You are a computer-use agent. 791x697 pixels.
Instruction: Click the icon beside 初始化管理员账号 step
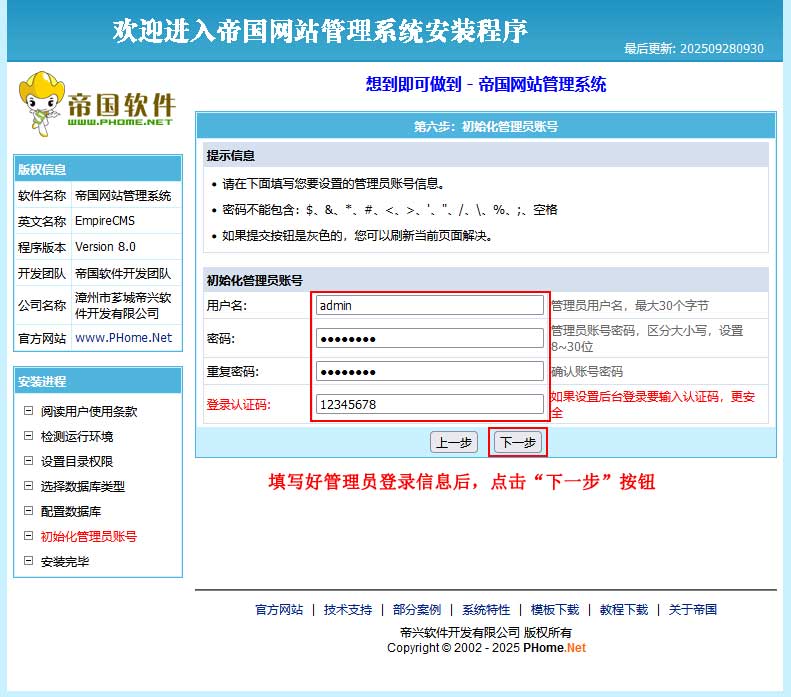pos(28,536)
